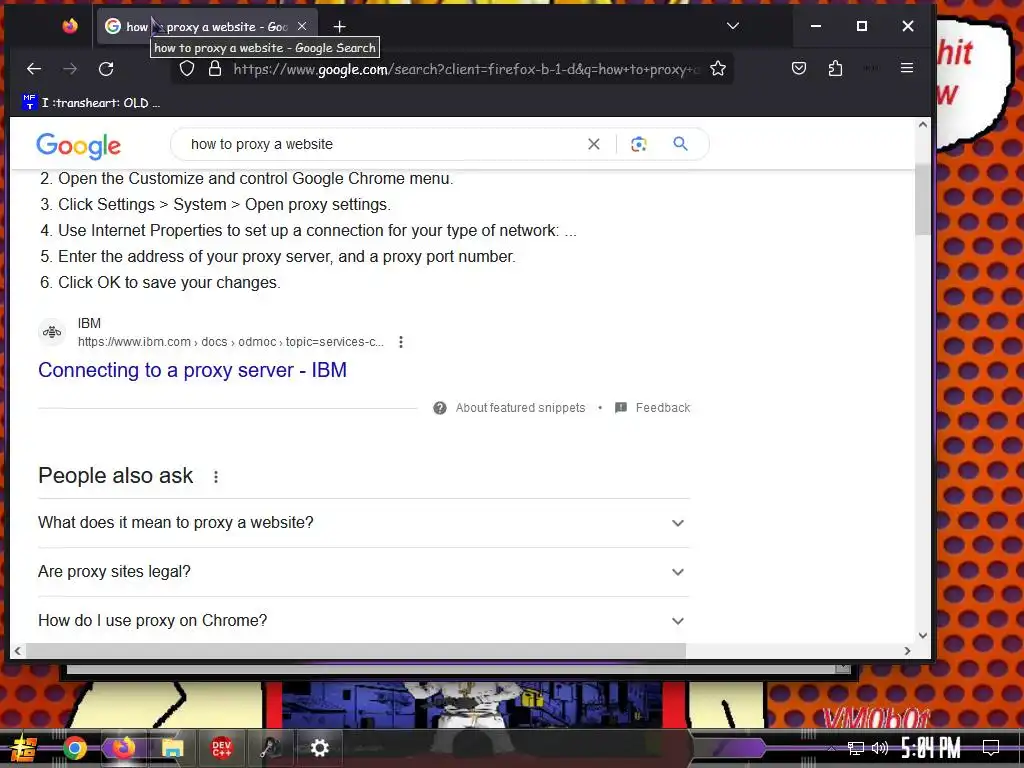Click the horizontal scrollbar right arrow
Viewport: 1024px width, 768px height.
(x=907, y=651)
